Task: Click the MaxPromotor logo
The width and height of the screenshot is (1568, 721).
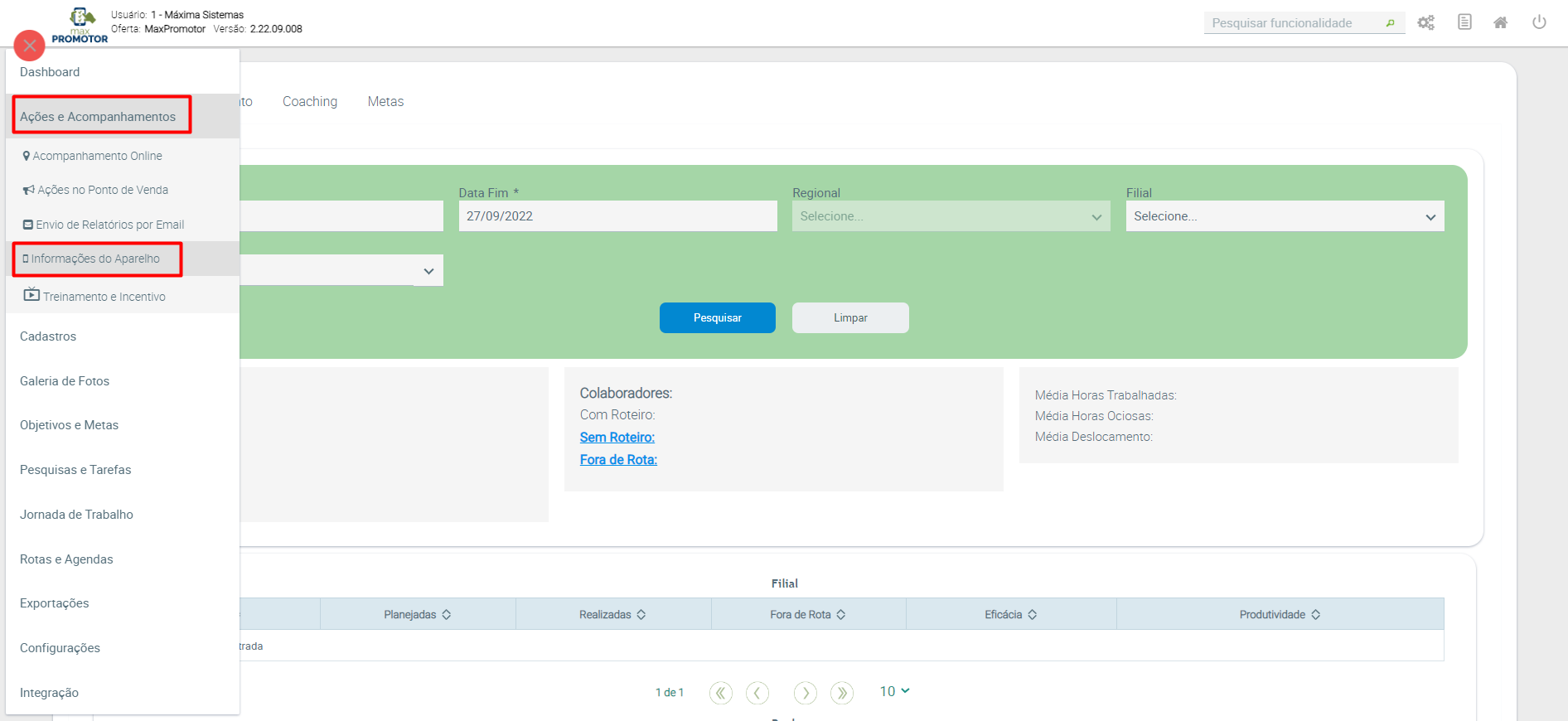Action: click(x=80, y=25)
